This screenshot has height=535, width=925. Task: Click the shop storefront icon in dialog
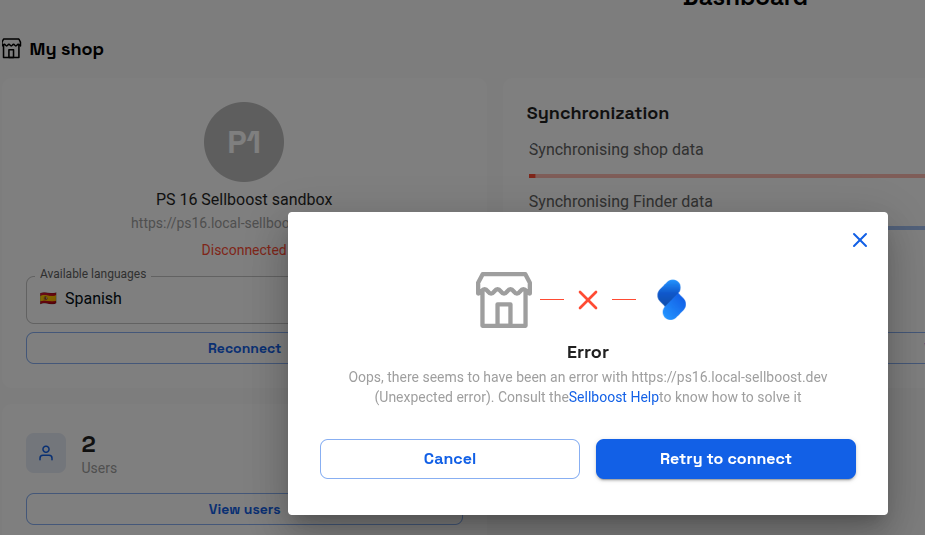[x=504, y=300]
